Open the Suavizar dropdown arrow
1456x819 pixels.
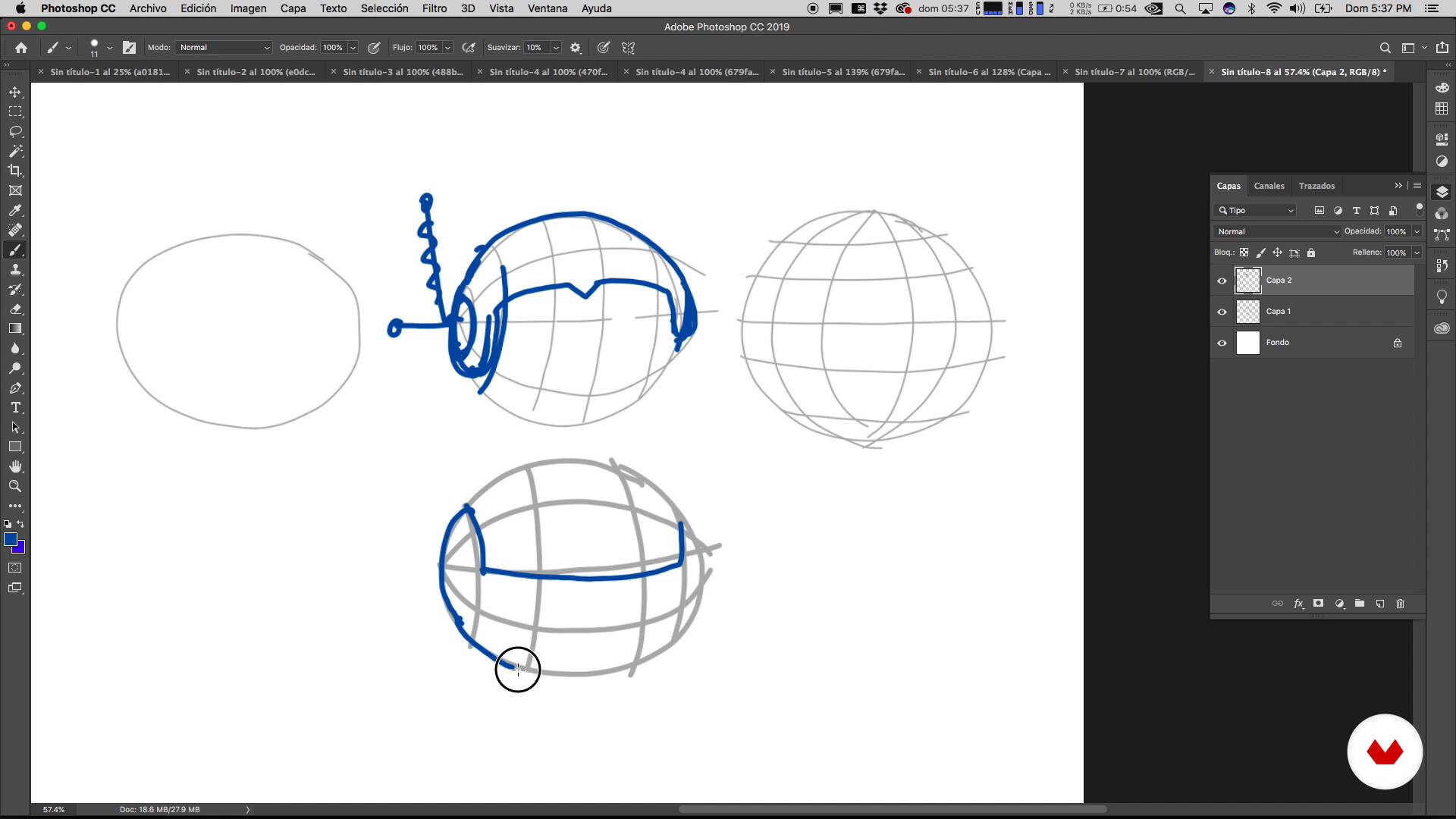click(556, 48)
